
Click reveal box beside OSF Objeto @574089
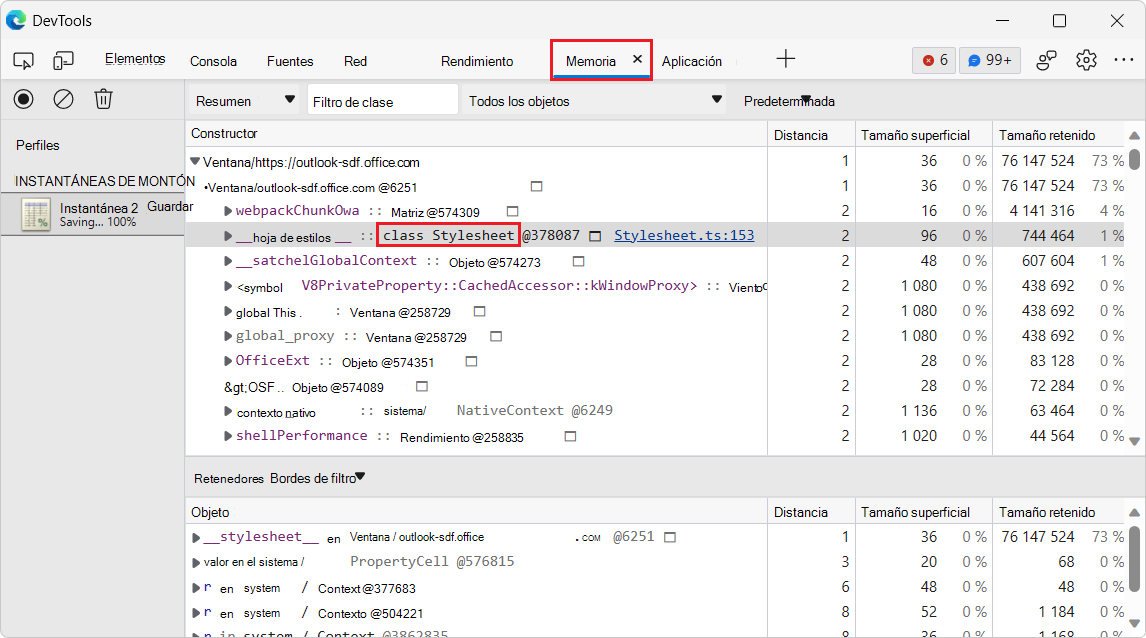(x=422, y=386)
